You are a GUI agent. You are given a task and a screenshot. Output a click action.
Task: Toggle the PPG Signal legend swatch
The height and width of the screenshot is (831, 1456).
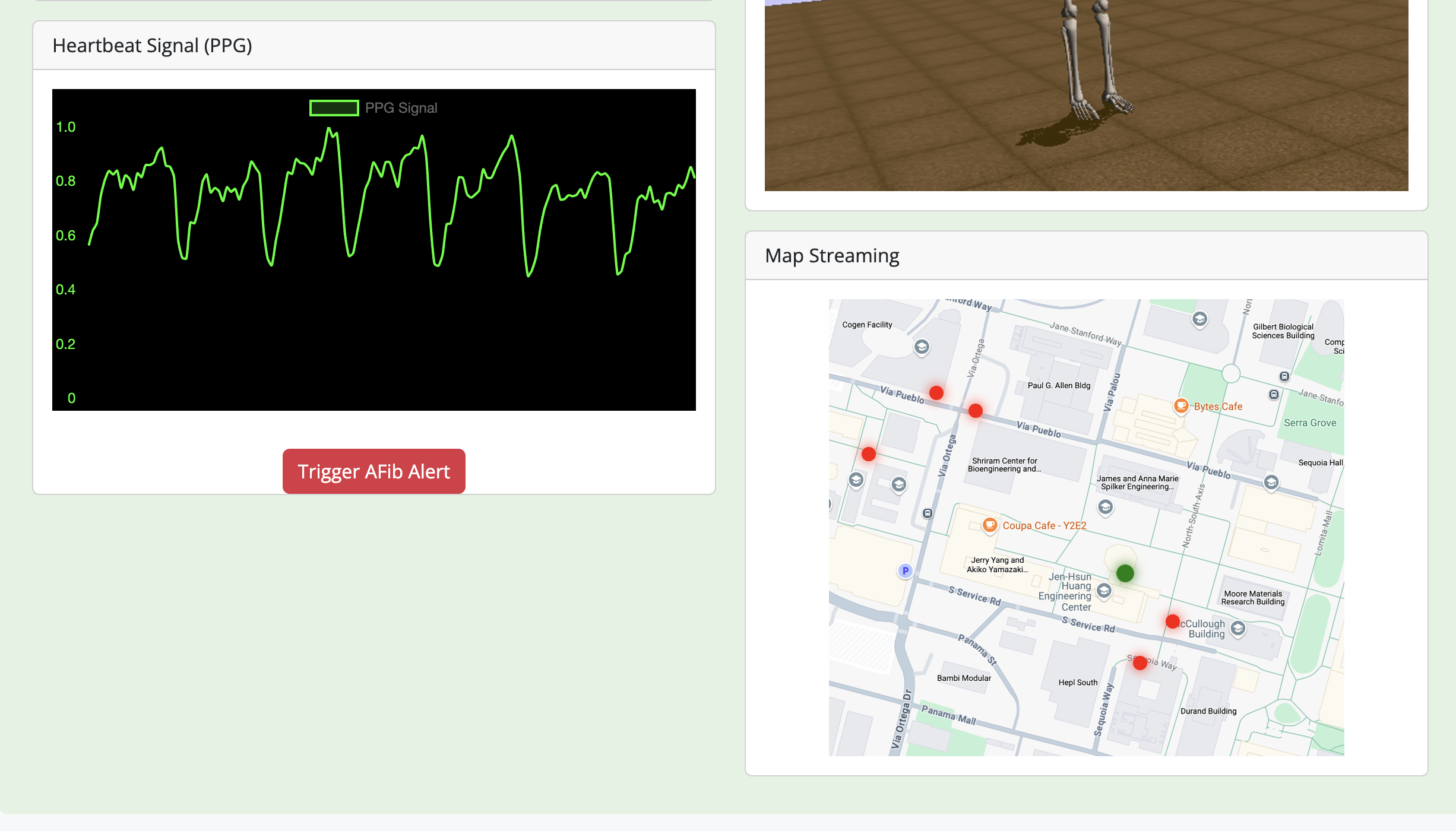coord(334,108)
